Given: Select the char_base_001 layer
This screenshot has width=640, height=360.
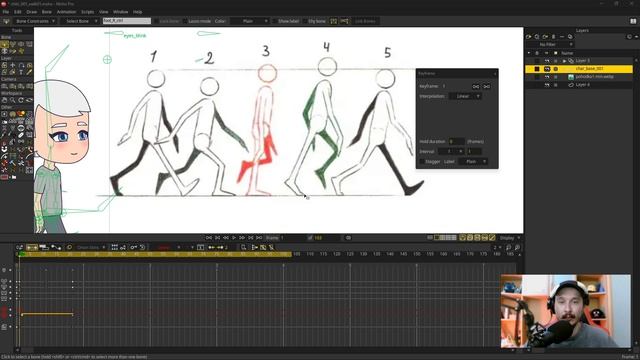Looking at the screenshot, I should (x=579, y=69).
